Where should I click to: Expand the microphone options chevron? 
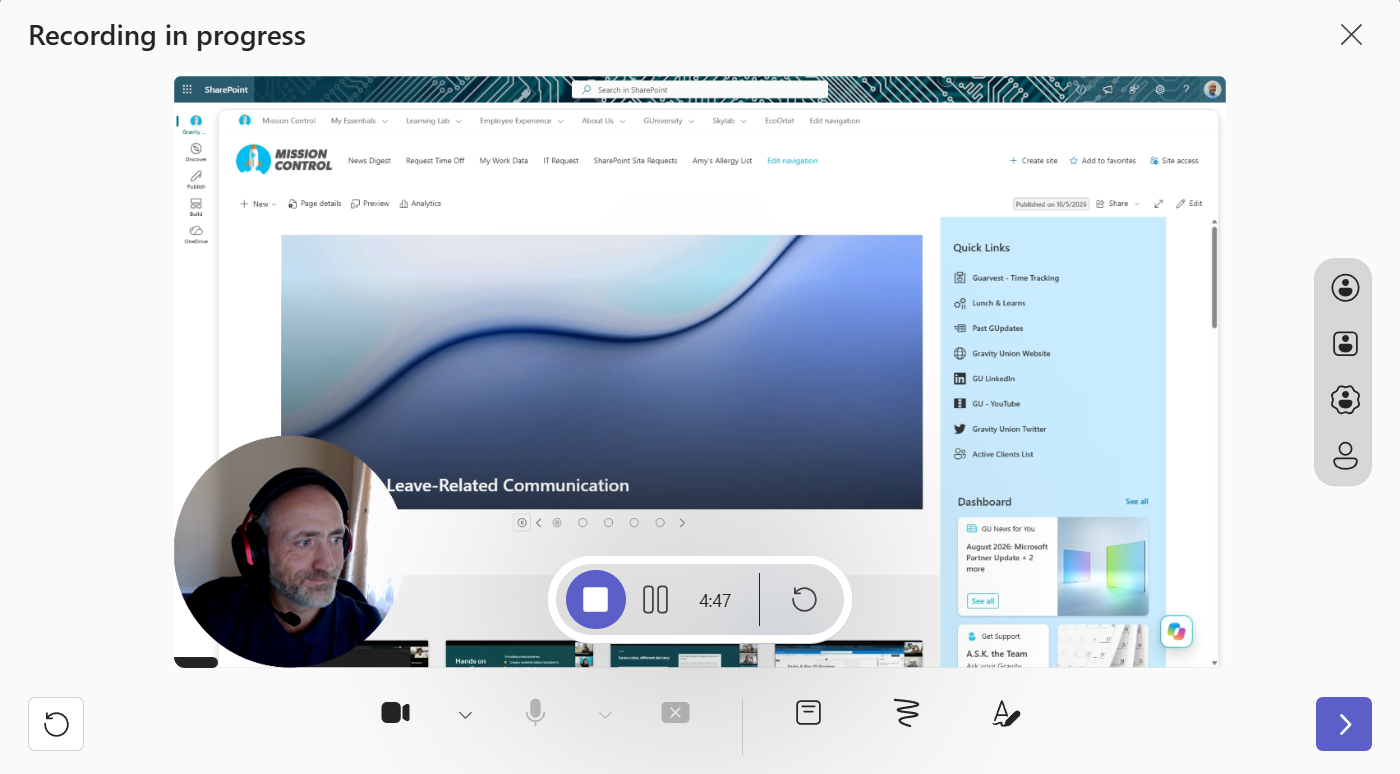(605, 714)
